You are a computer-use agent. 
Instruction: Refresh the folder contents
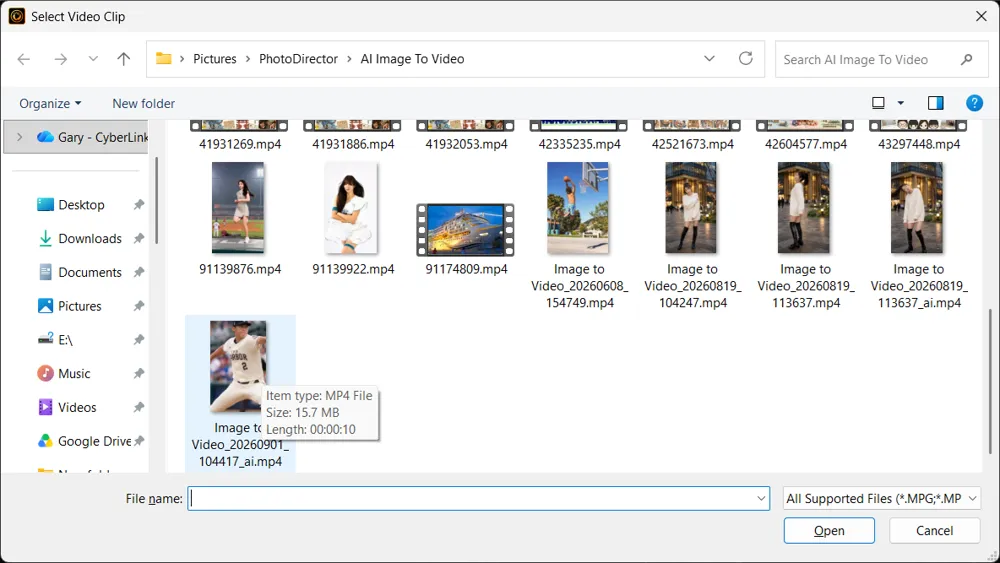click(x=746, y=59)
